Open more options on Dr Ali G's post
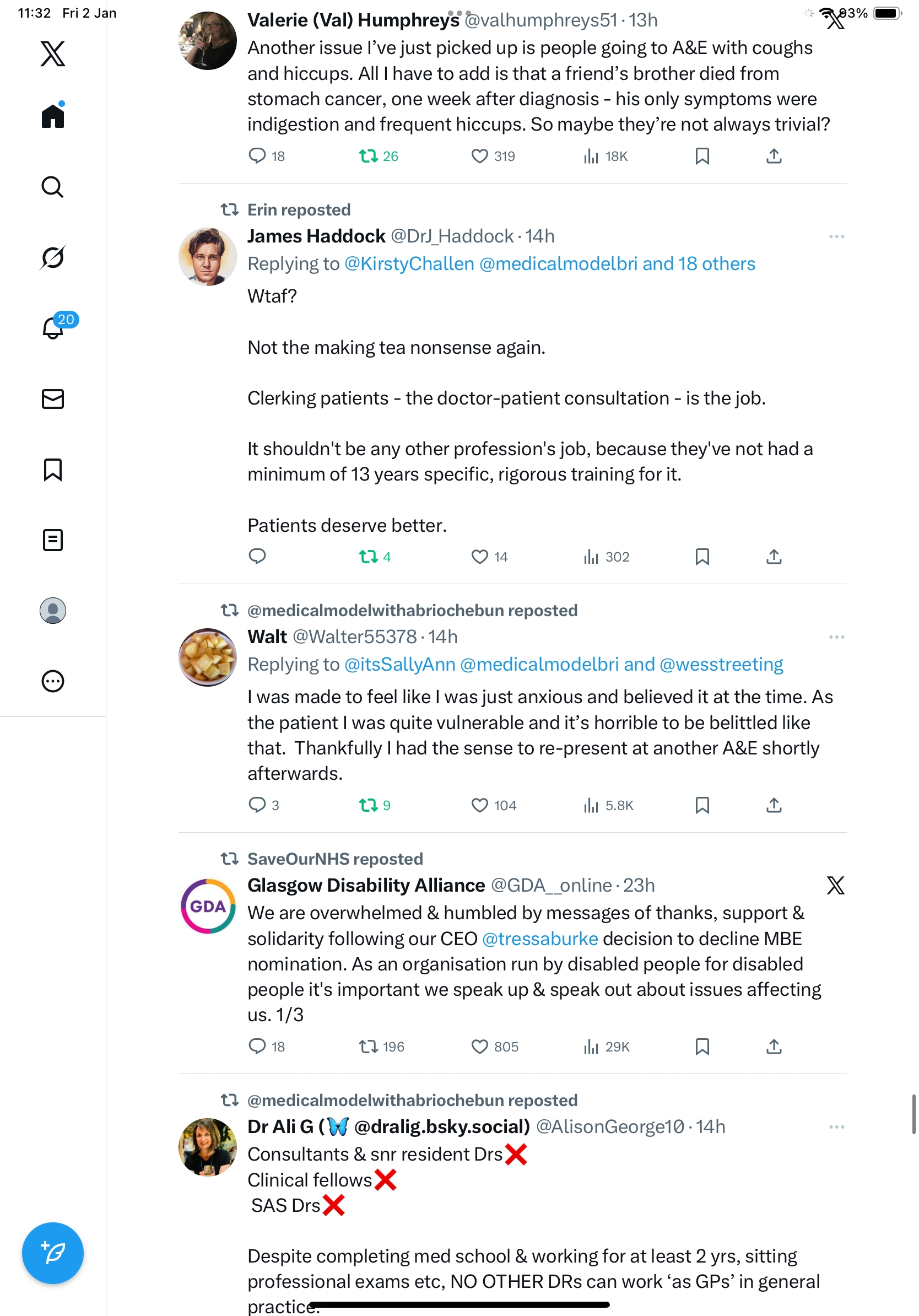The image size is (919, 1316). [x=836, y=1127]
